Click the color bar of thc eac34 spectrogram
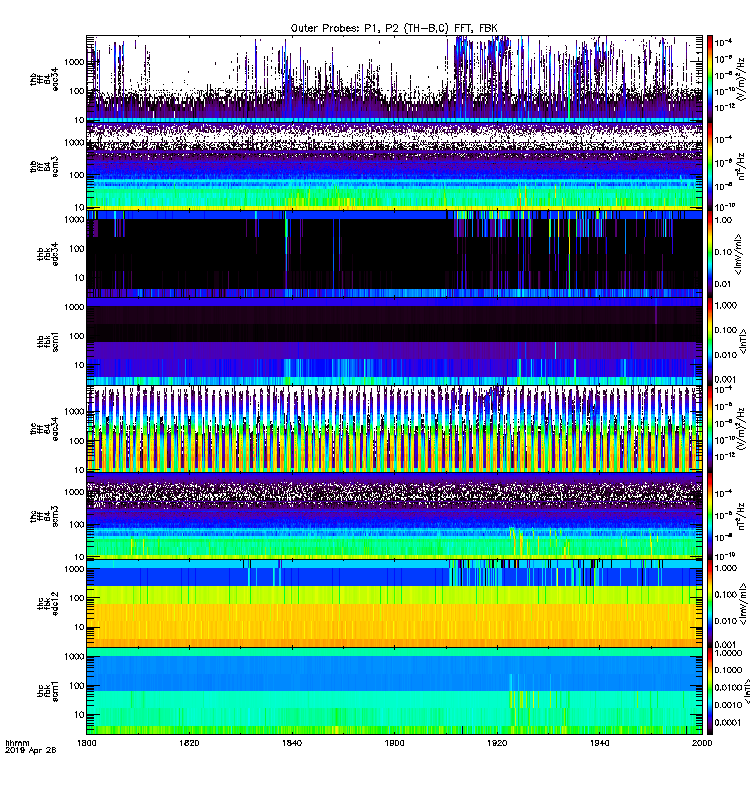The height and width of the screenshot is (800, 750). (710, 429)
